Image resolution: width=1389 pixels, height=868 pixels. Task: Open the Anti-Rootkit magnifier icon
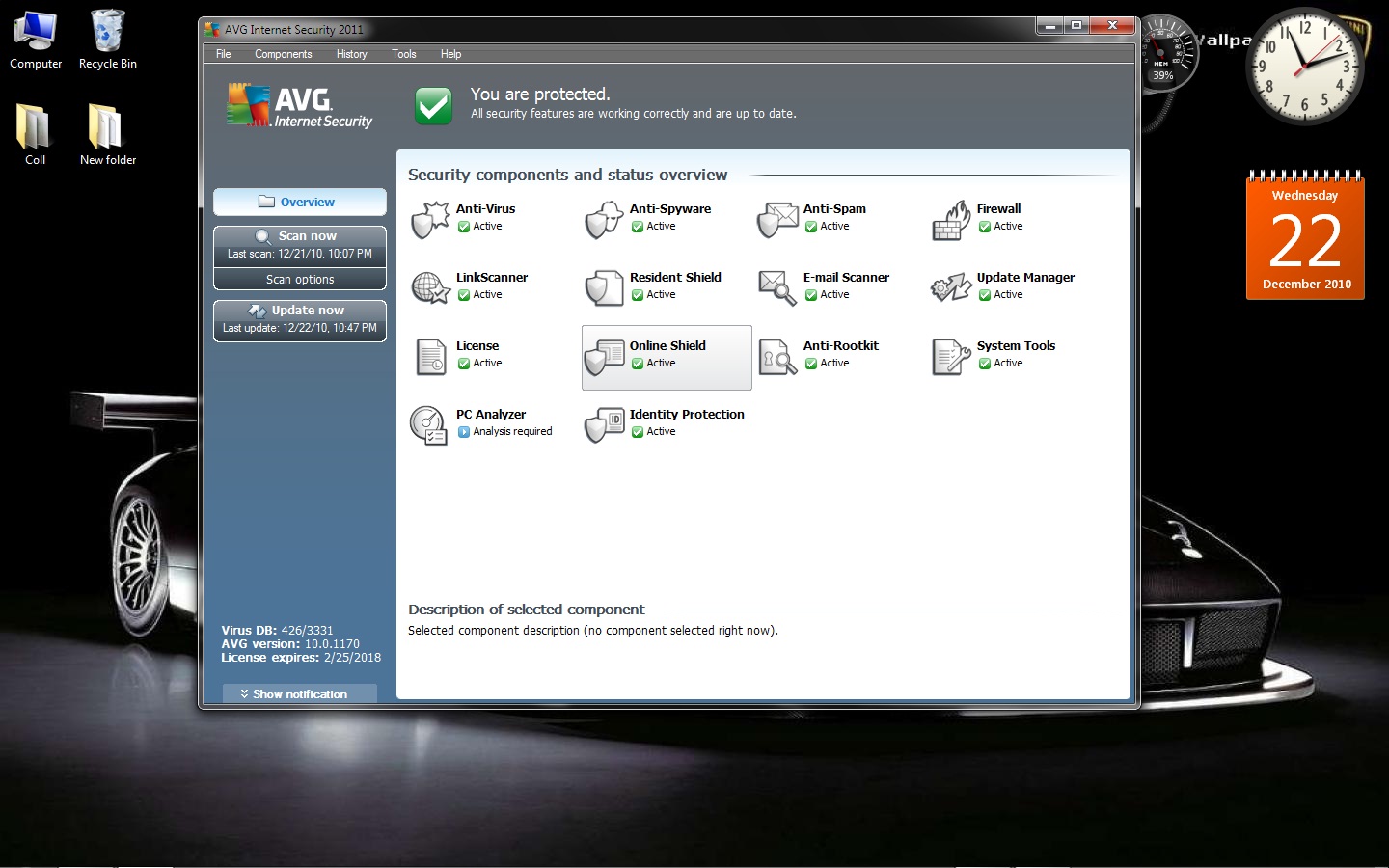[x=777, y=357]
